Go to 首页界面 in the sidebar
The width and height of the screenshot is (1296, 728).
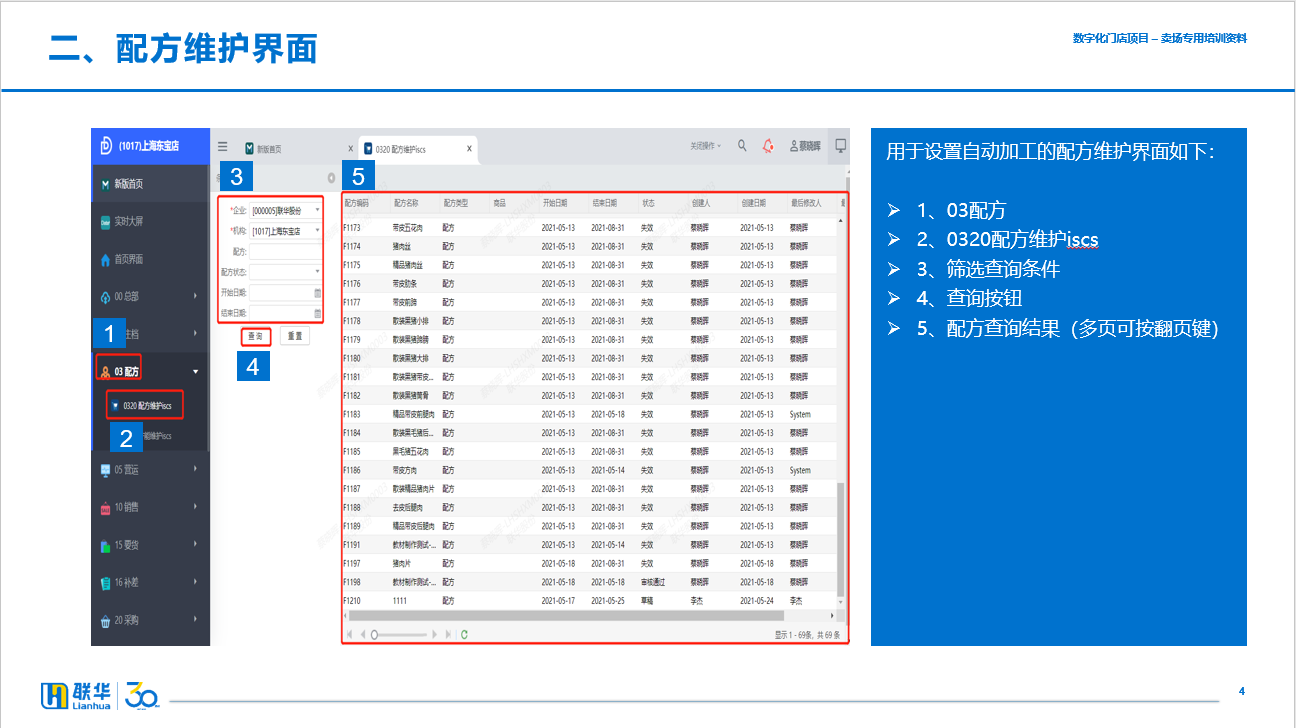(150, 259)
